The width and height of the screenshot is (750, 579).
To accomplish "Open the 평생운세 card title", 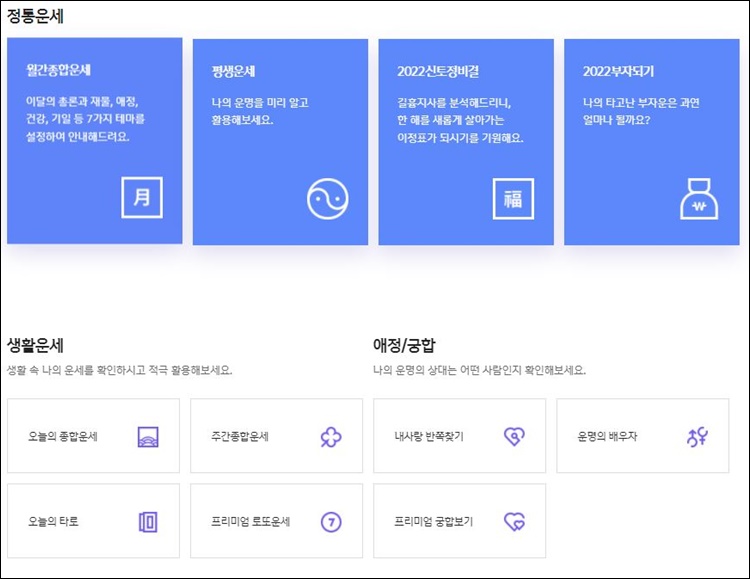I will pyautogui.click(x=233, y=72).
